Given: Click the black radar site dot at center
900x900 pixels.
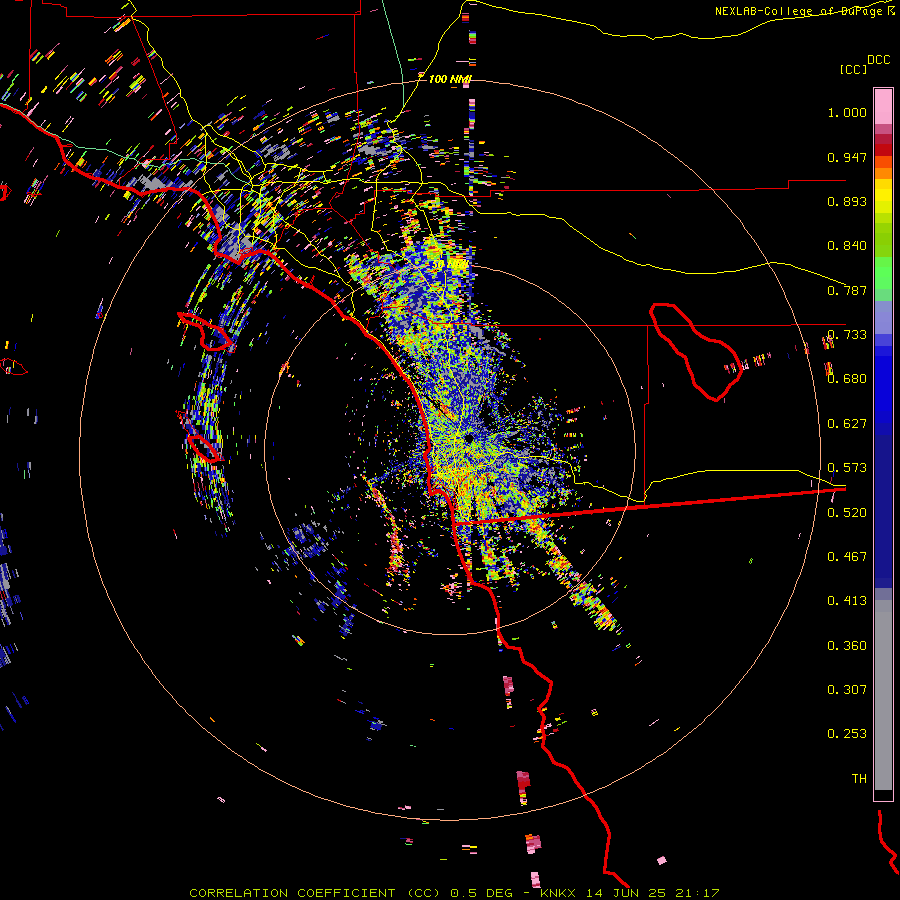Looking at the screenshot, I should pos(469,439).
